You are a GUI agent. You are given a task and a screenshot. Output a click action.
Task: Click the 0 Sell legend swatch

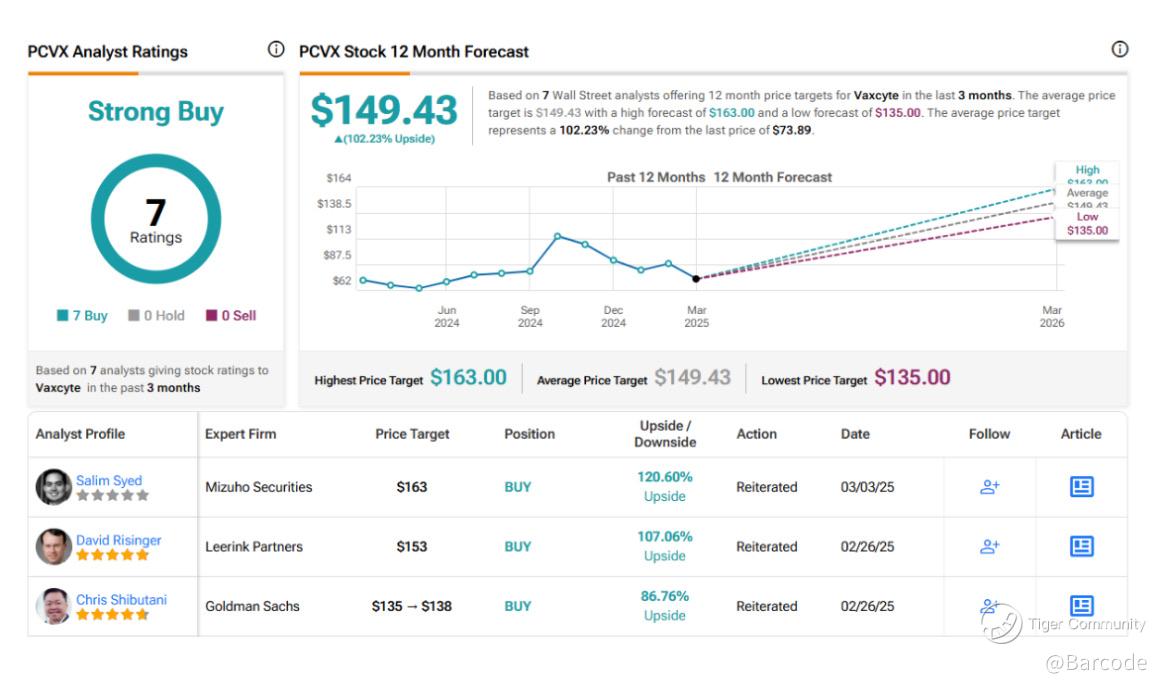pyautogui.click(x=212, y=315)
